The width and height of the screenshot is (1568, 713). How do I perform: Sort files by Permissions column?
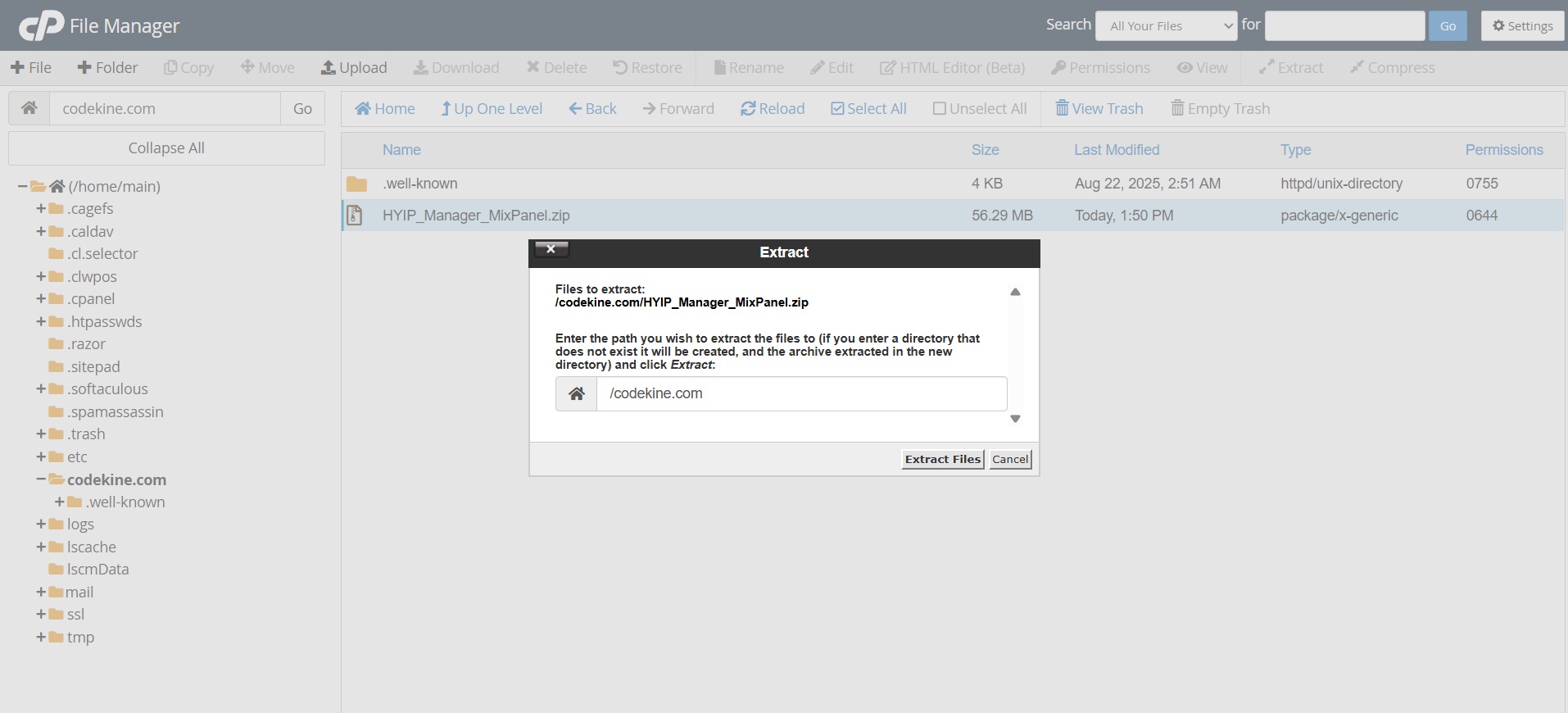point(1504,150)
